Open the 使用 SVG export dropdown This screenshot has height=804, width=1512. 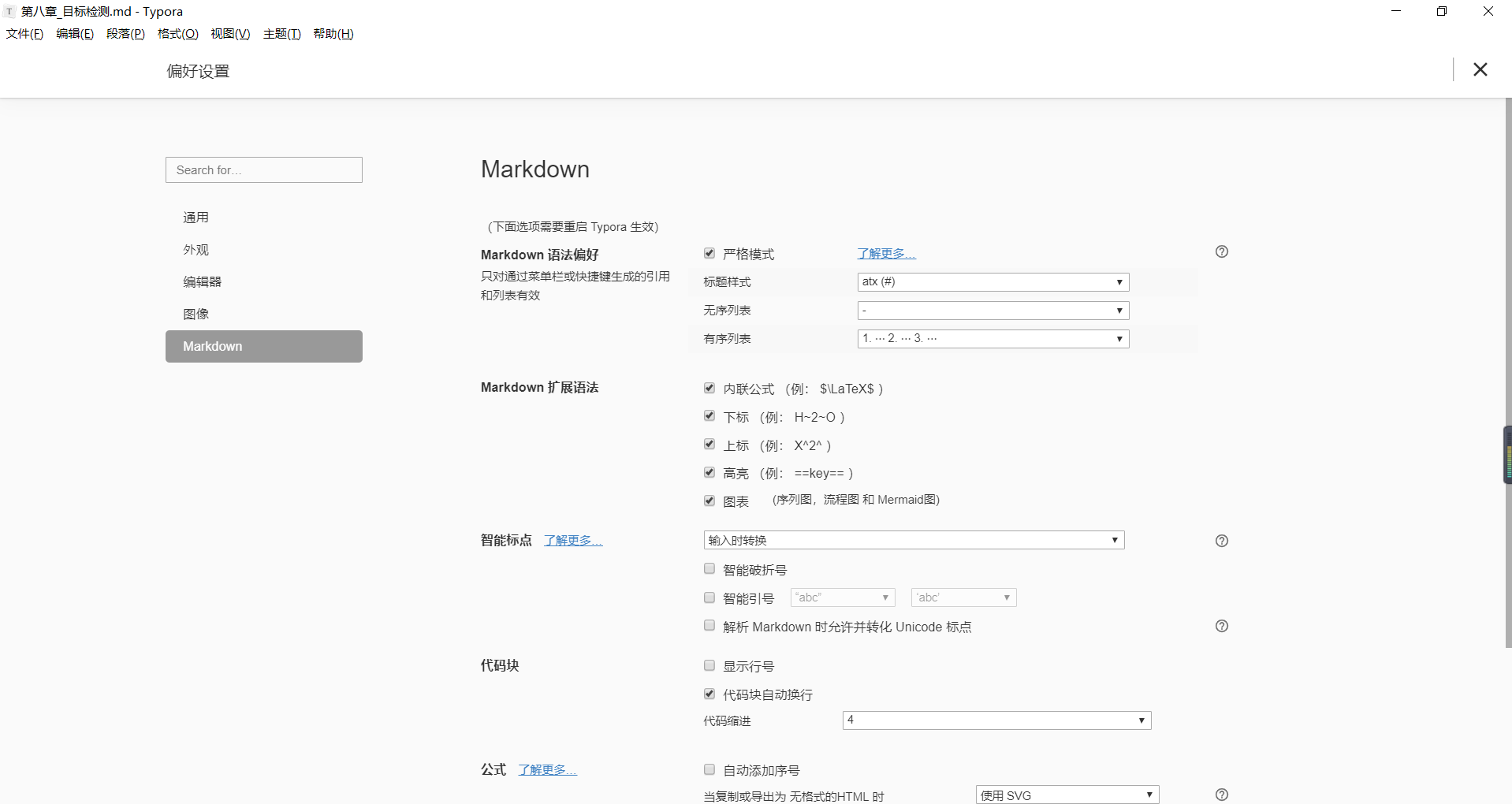coord(1067,795)
